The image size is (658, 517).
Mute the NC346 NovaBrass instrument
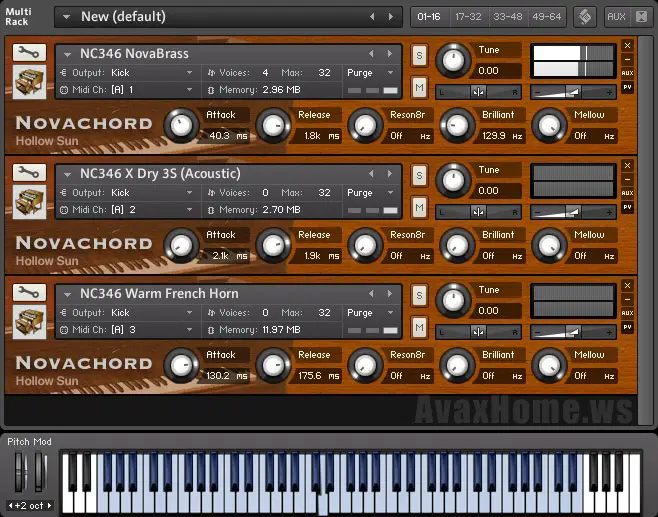click(x=419, y=87)
